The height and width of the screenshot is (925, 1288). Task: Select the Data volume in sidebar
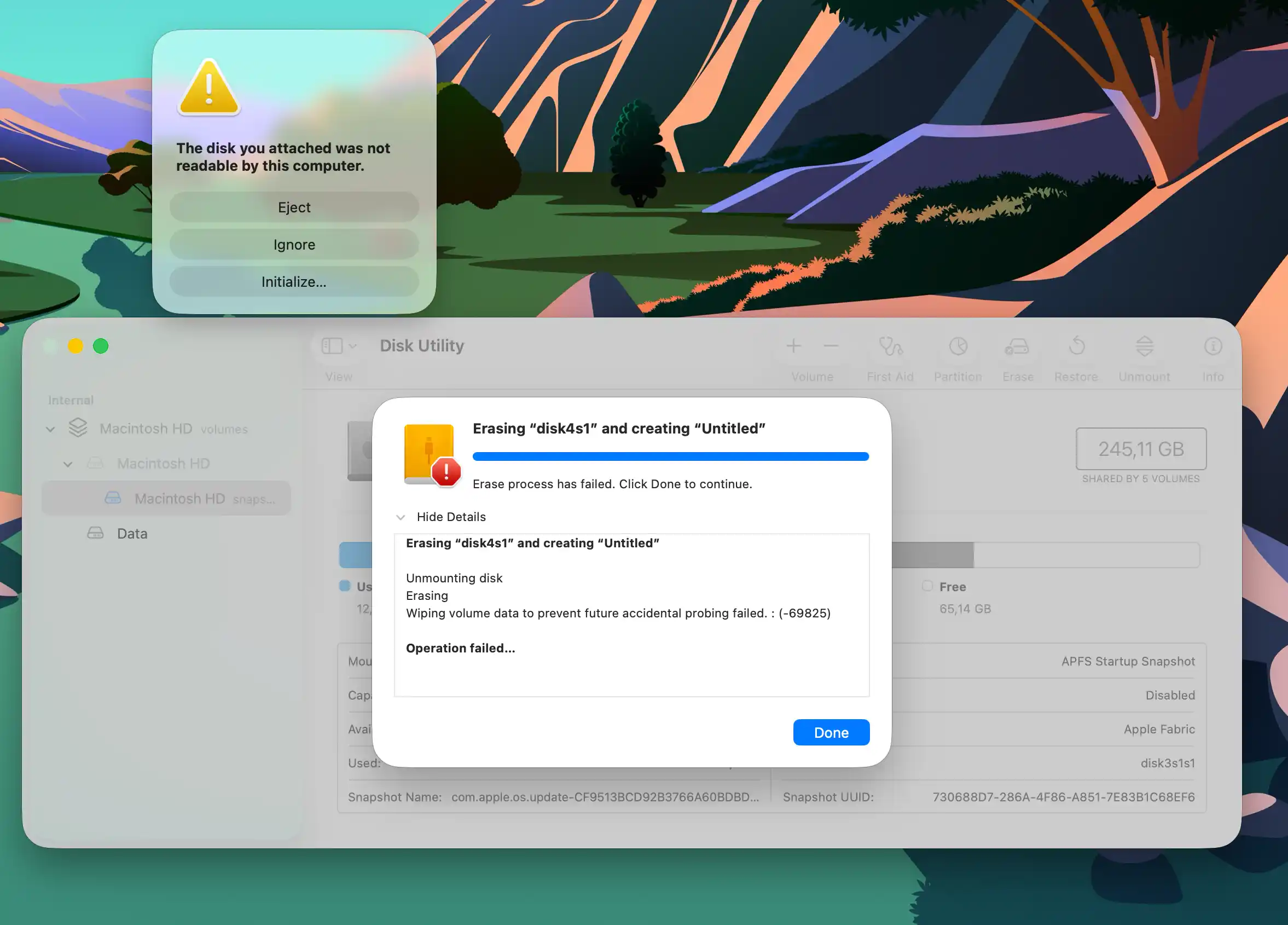click(166, 534)
